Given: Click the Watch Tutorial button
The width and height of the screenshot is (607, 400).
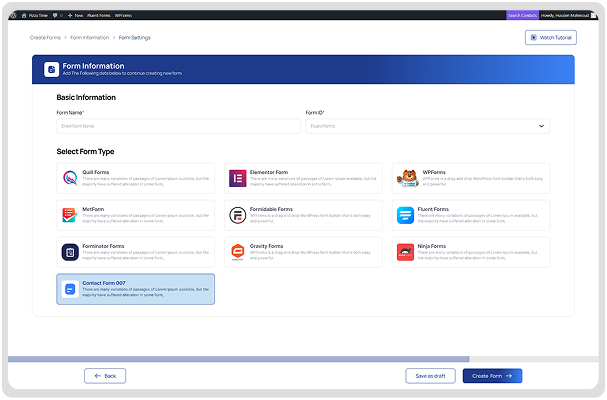Looking at the screenshot, I should point(550,38).
